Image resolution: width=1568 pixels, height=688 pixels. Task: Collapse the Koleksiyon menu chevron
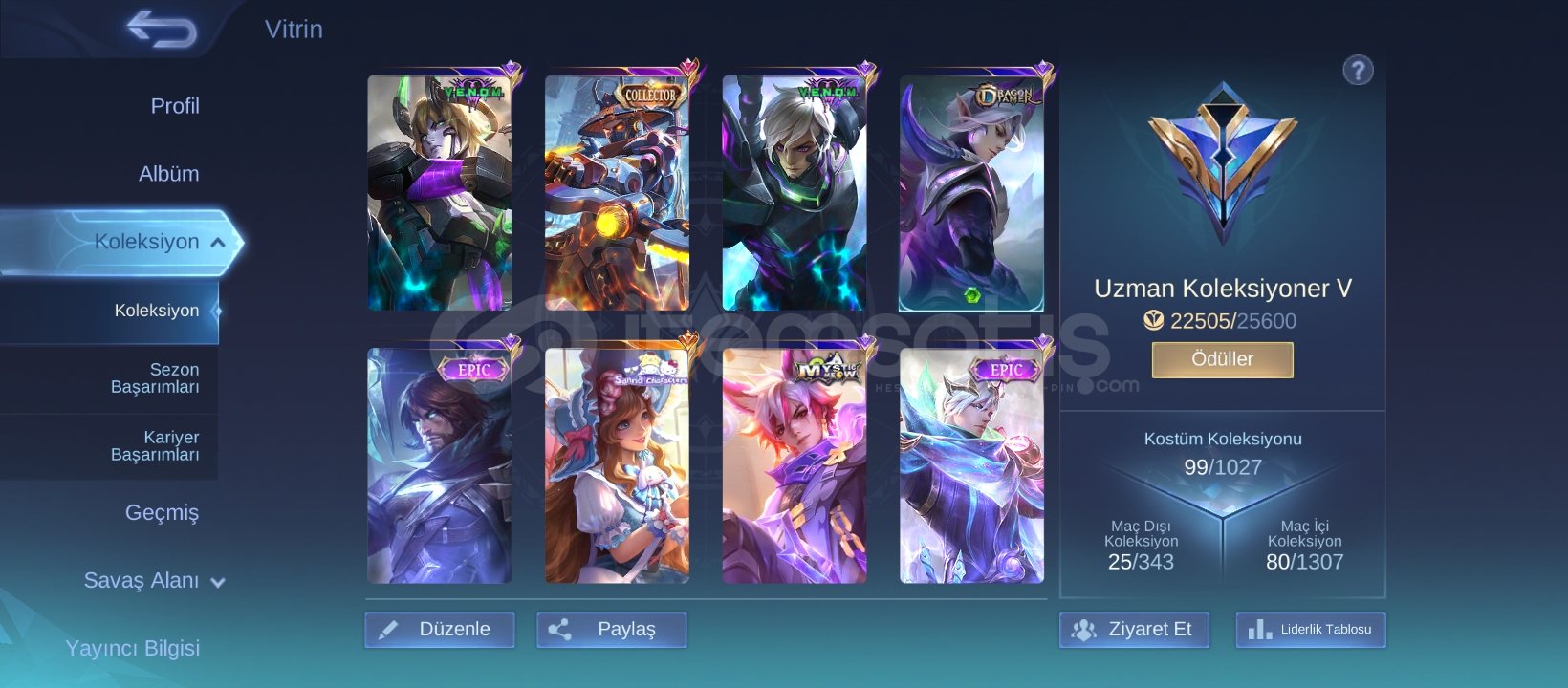[218, 242]
